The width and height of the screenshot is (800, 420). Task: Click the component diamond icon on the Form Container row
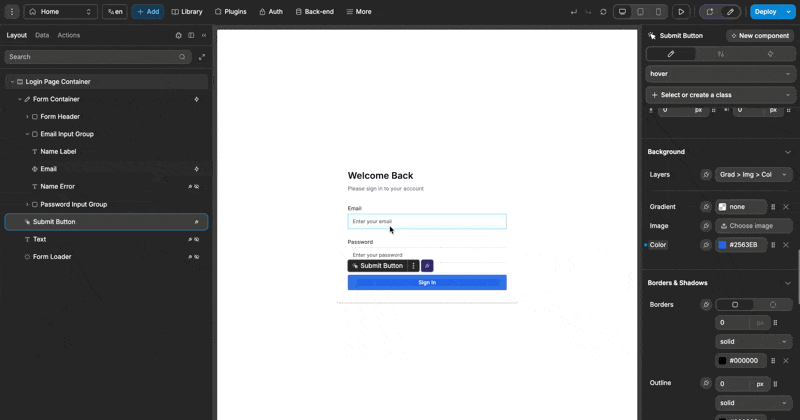coord(196,99)
